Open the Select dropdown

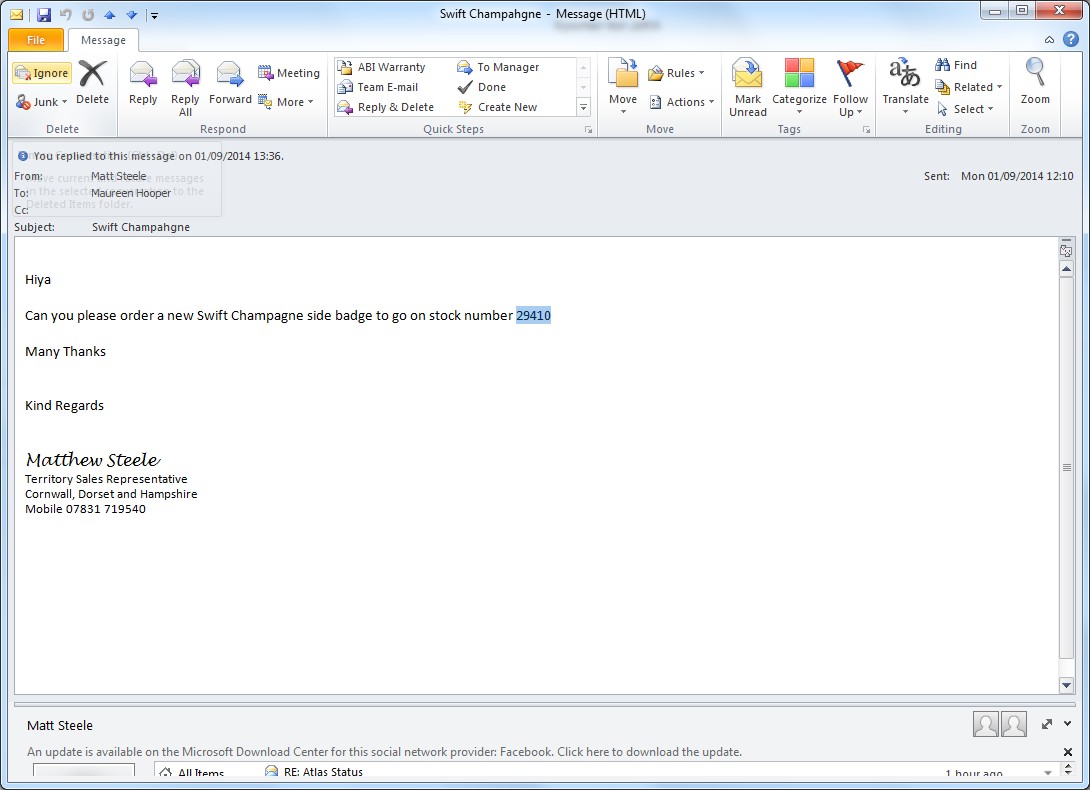965,109
